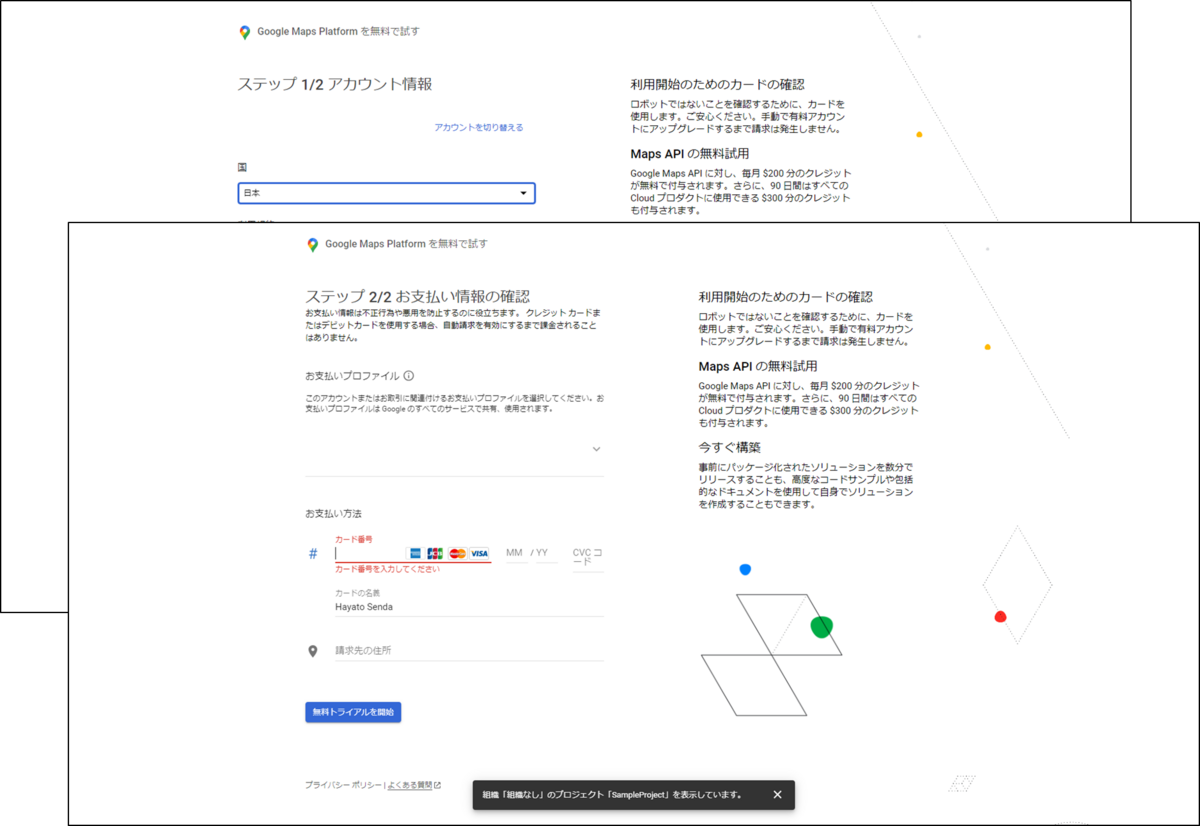1200x826 pixels.
Task: Click the Google Maps Platform logo in the Step 2/2 window
Action: pyautogui.click(x=312, y=244)
